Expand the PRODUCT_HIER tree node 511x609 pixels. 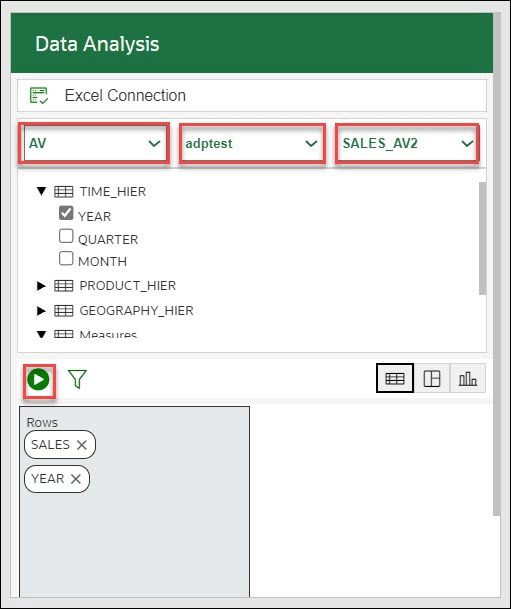(x=41, y=286)
